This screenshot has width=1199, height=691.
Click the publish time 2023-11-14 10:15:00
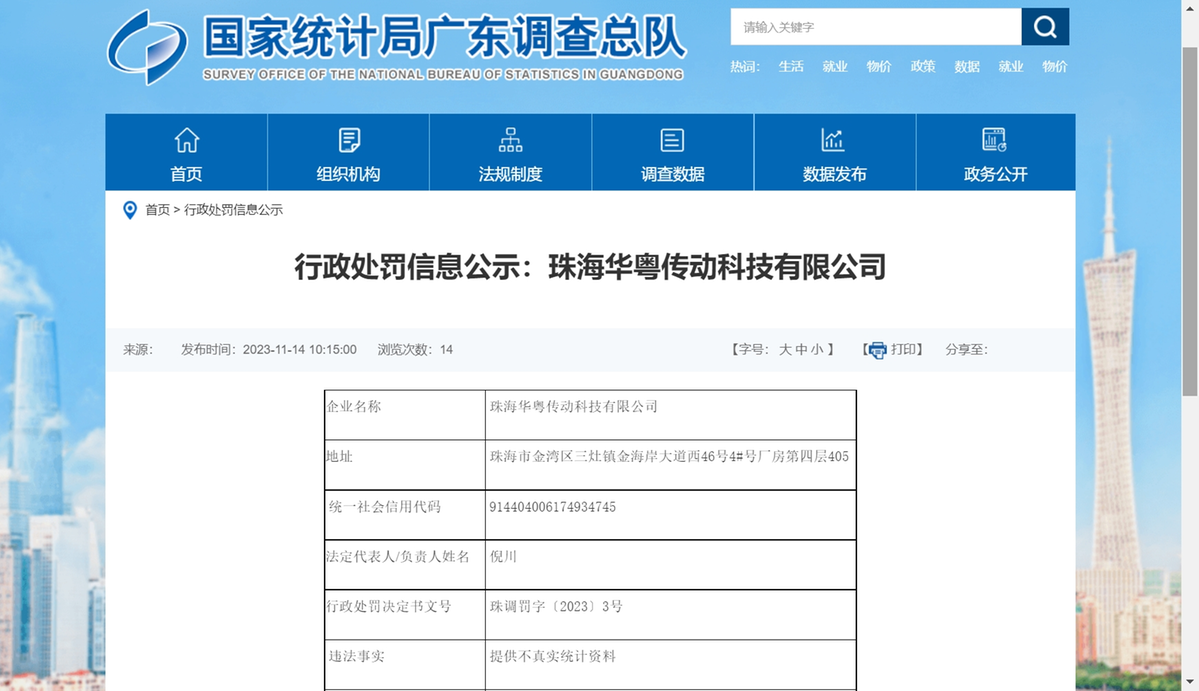click(x=300, y=350)
